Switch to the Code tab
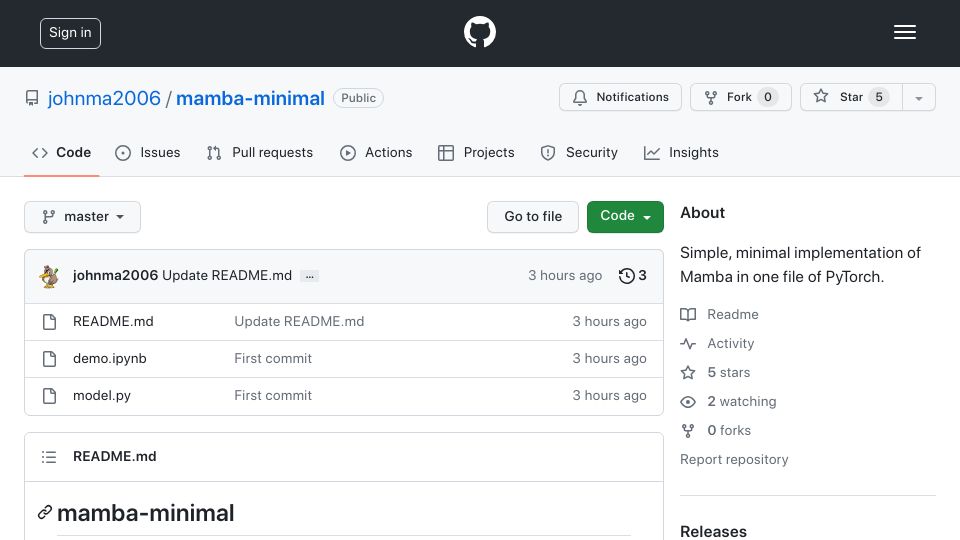The image size is (960, 540). pos(61,152)
